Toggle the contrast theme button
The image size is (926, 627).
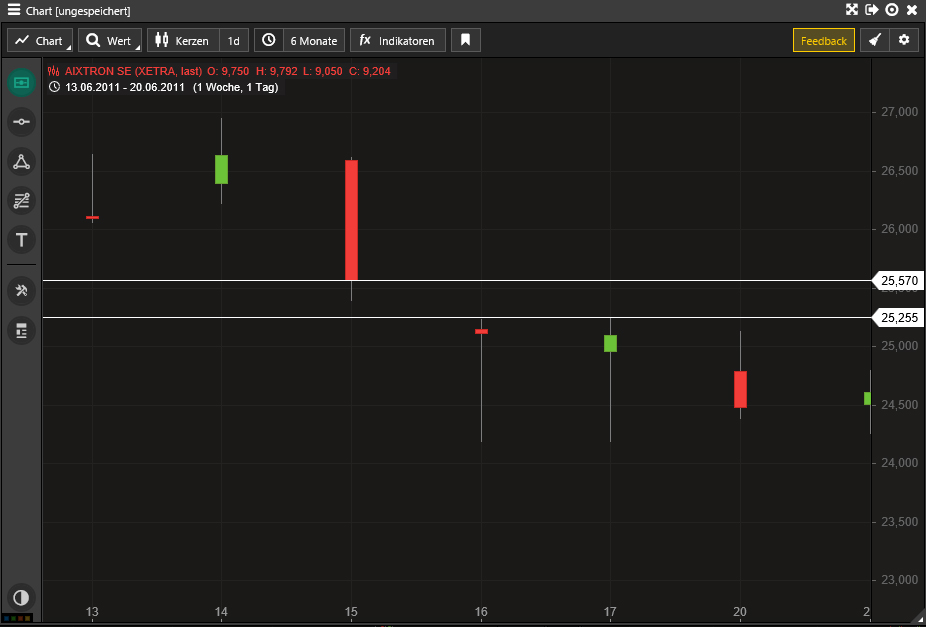point(21,597)
